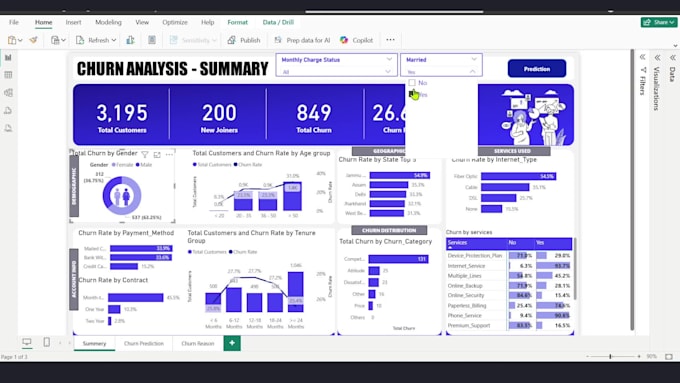Switch to mobile layout icon
This screenshot has width=680, height=383.
(47, 342)
